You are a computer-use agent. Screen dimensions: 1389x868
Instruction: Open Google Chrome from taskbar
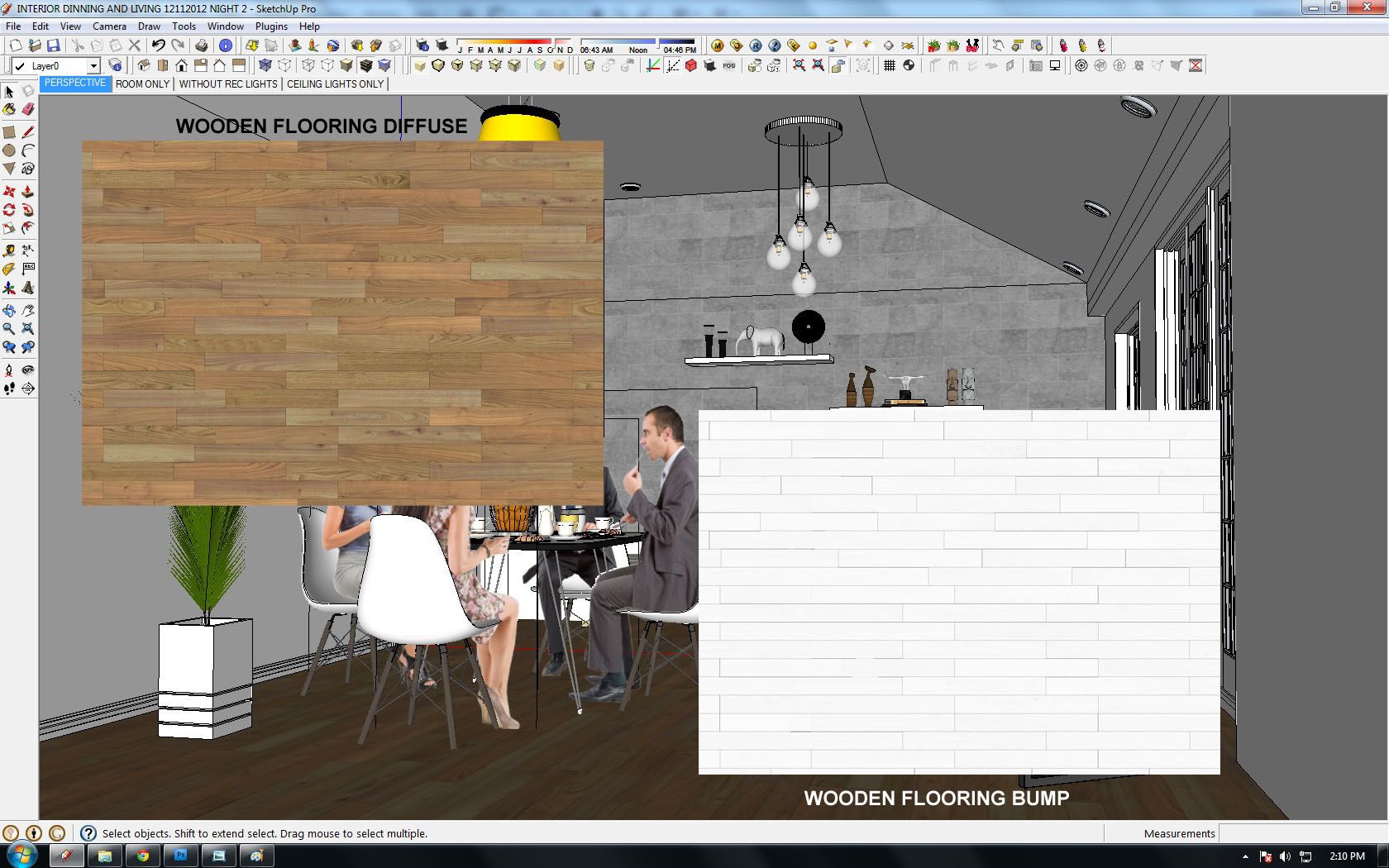(142, 856)
